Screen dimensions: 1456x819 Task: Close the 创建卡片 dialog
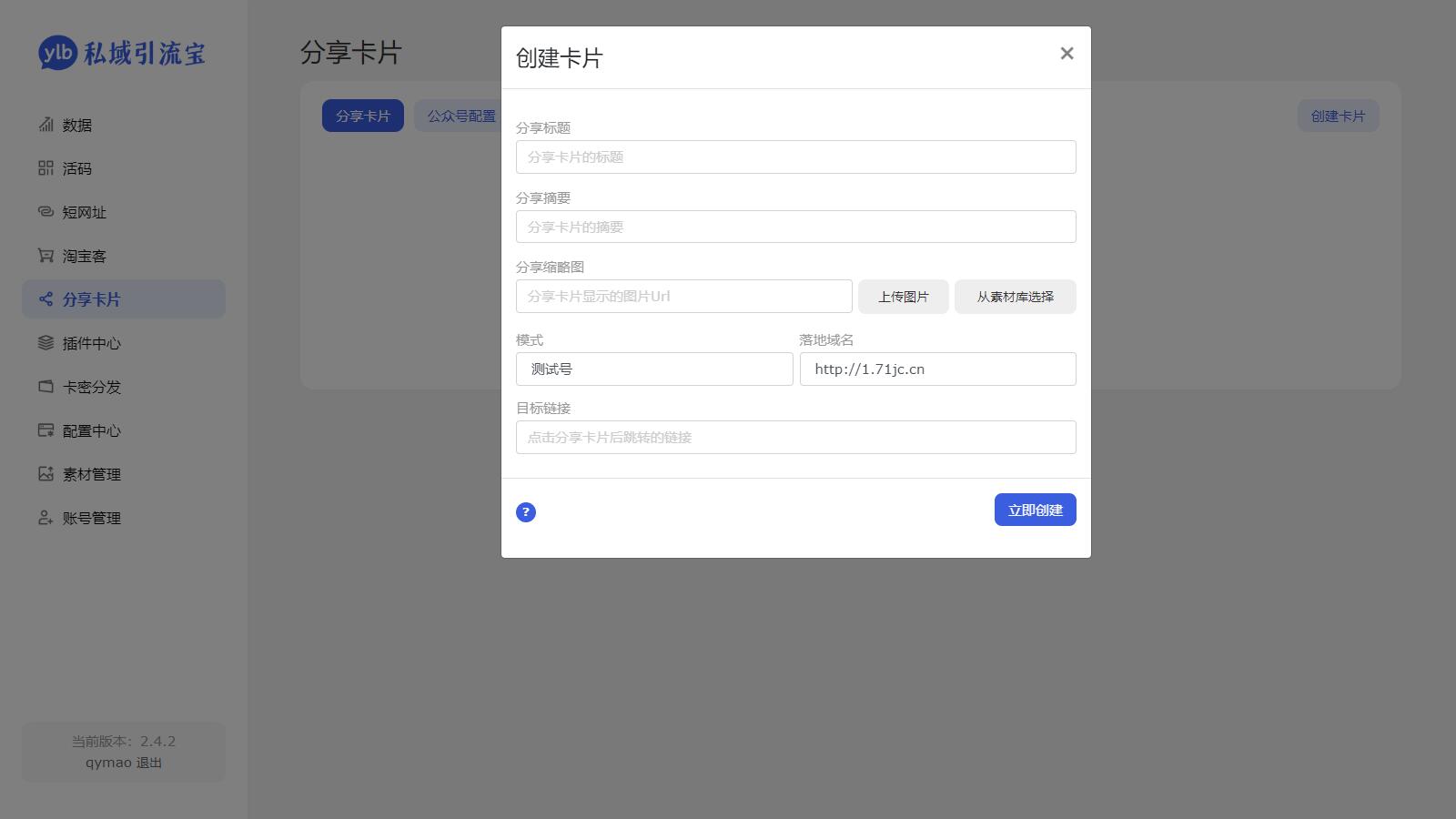[1067, 54]
